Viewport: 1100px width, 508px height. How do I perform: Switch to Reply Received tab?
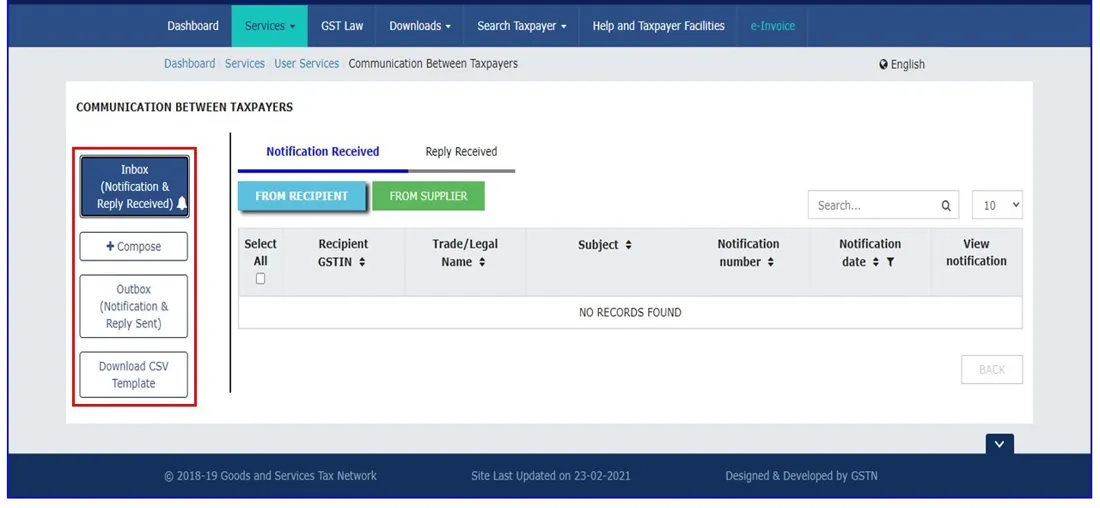[461, 152]
